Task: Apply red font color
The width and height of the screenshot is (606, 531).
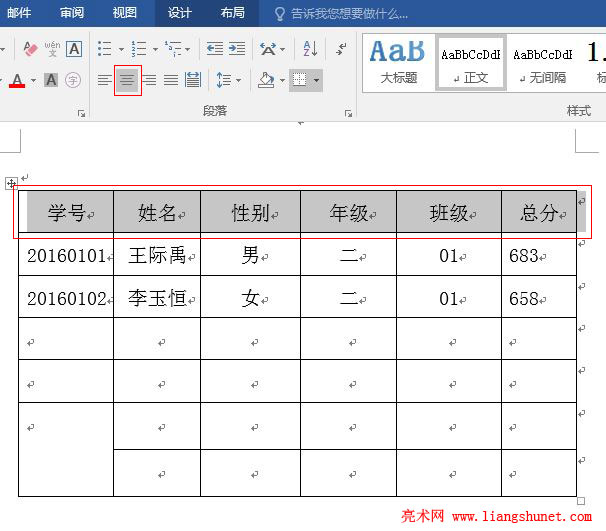Action: pyautogui.click(x=17, y=80)
